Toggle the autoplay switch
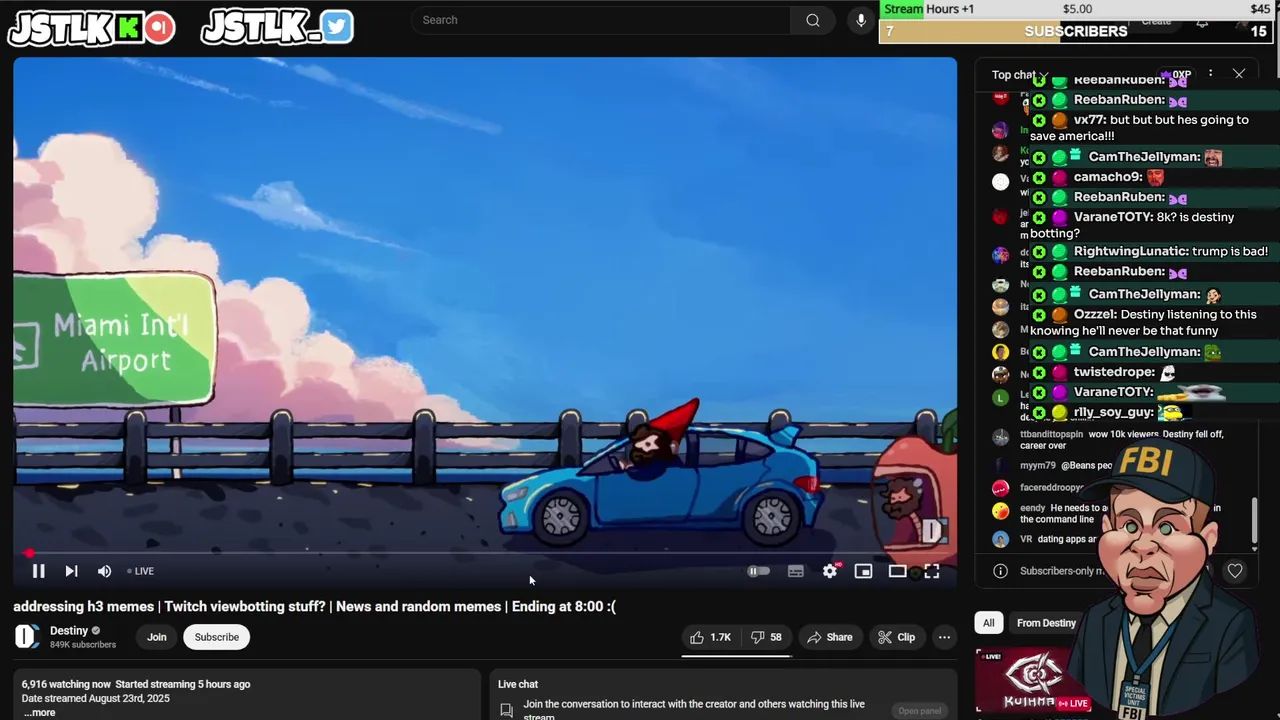Screen dimensions: 1280x720 759,571
